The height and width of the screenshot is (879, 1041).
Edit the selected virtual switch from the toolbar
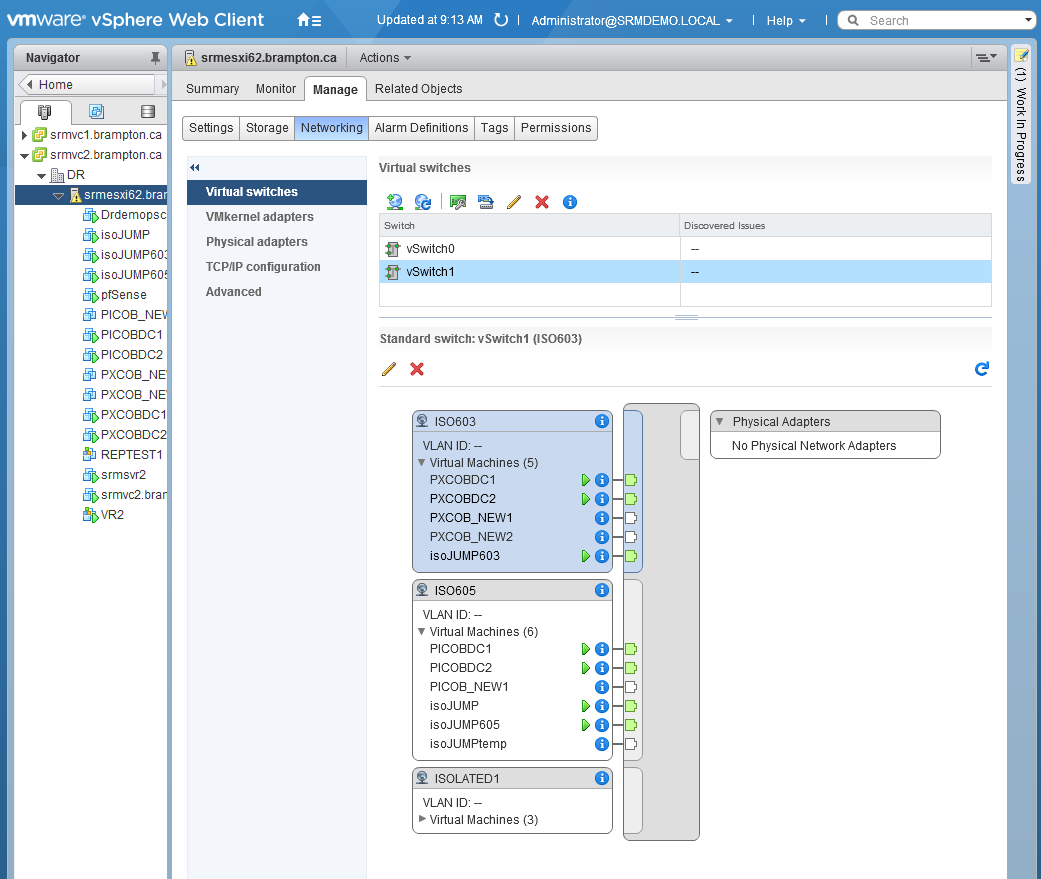click(x=514, y=202)
